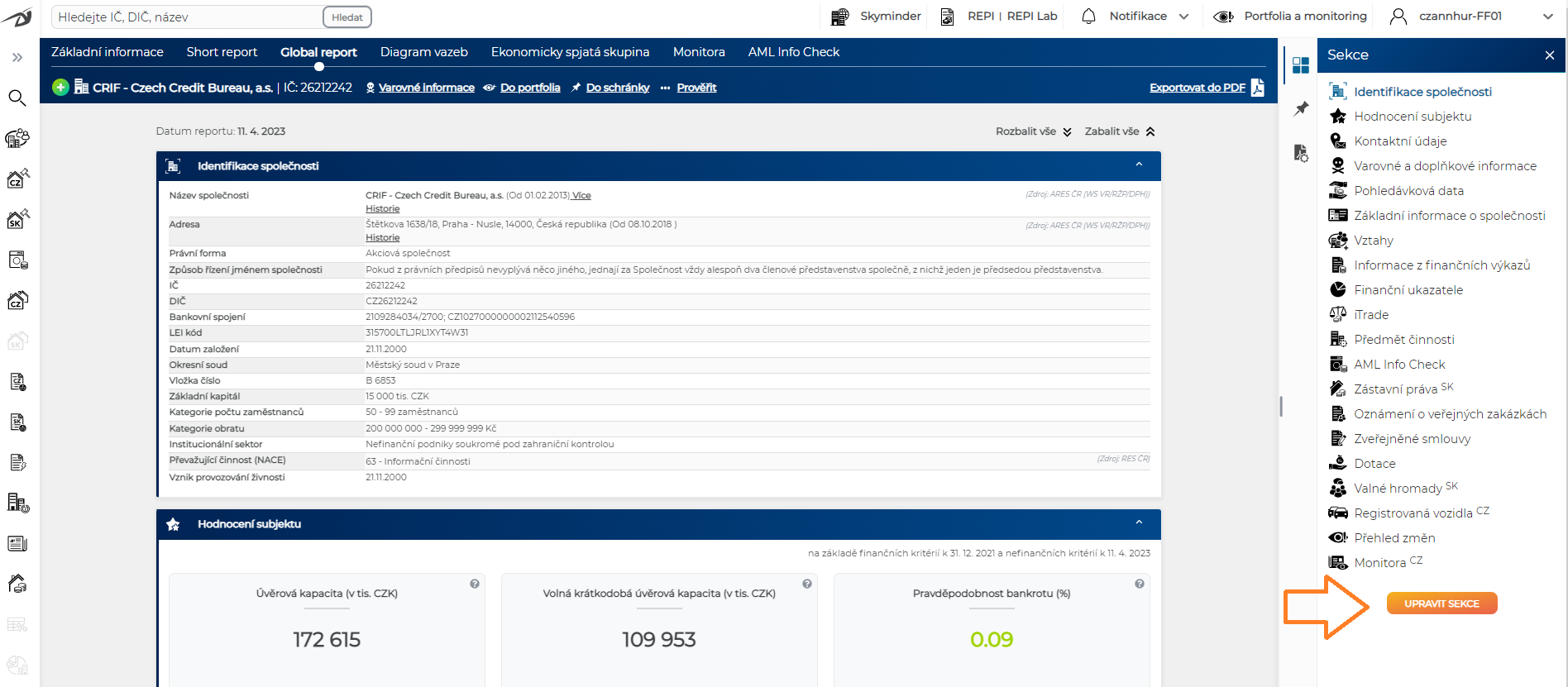Viewport: 1568px width, 687px height.
Task: Go to Zveřejněné smlouvy in Sekce list
Action: point(1412,439)
